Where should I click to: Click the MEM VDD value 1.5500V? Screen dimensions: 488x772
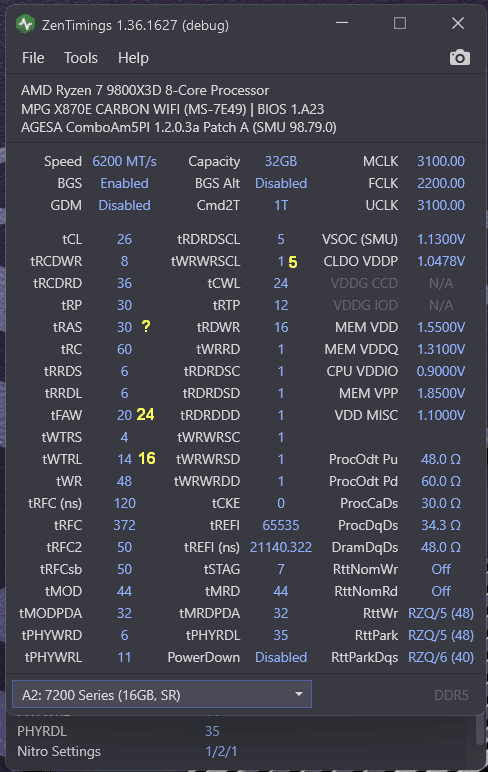pyautogui.click(x=441, y=327)
